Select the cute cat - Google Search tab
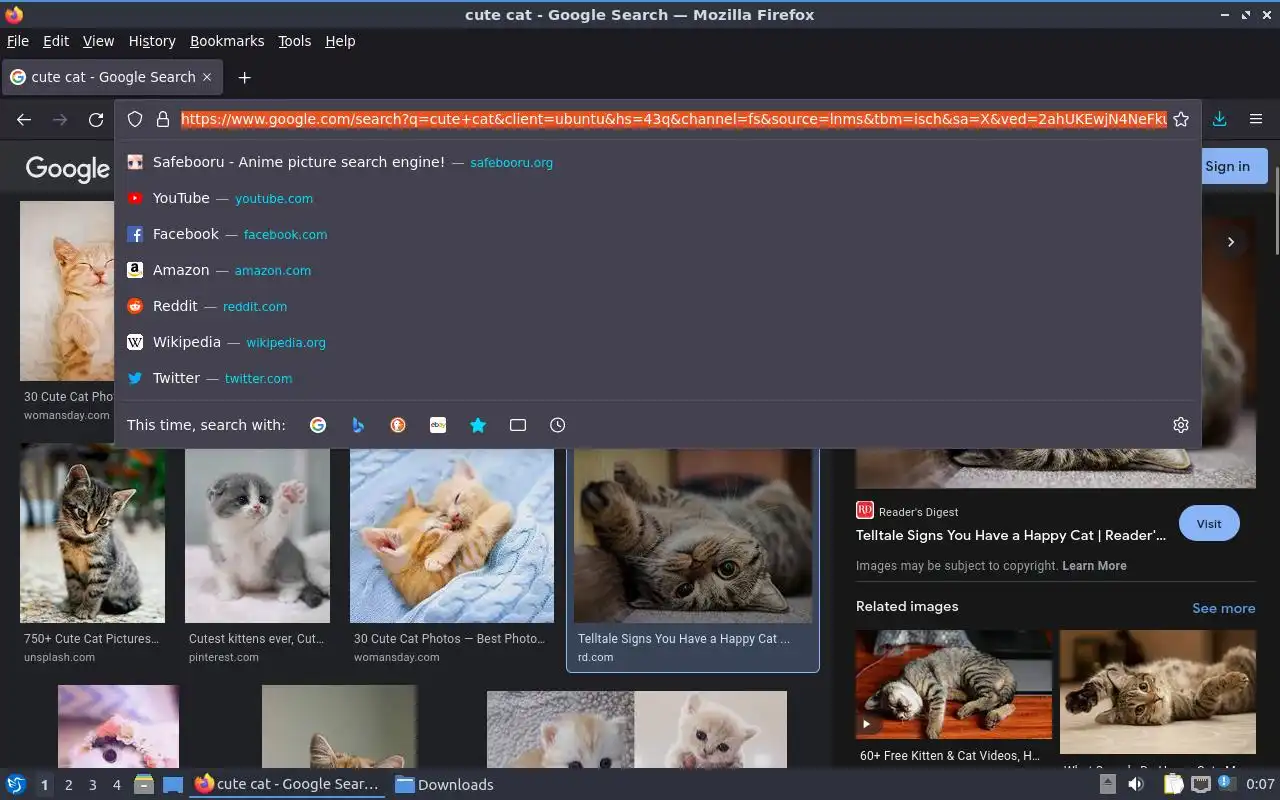Screen dimensions: 1280x800 [112, 77]
